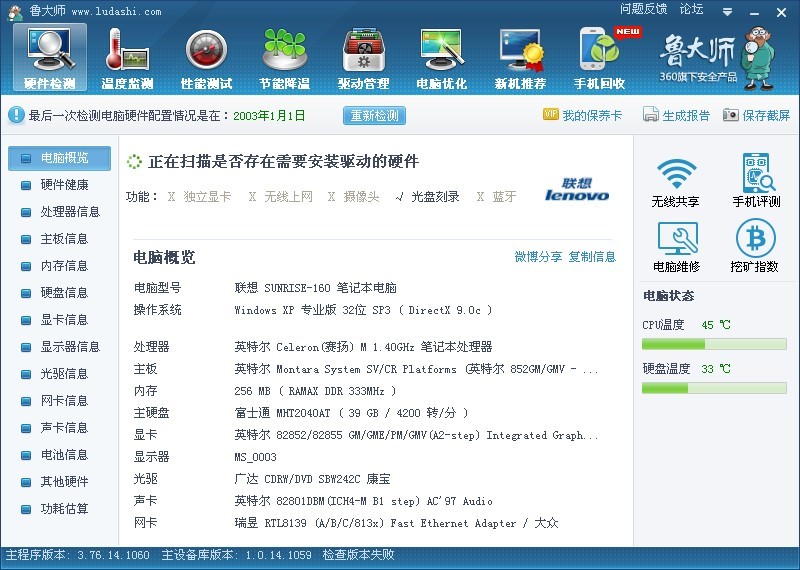Screen dimensions: 800x570
Task: Click the printer icon beside 生成报告
Action: [x=651, y=115]
